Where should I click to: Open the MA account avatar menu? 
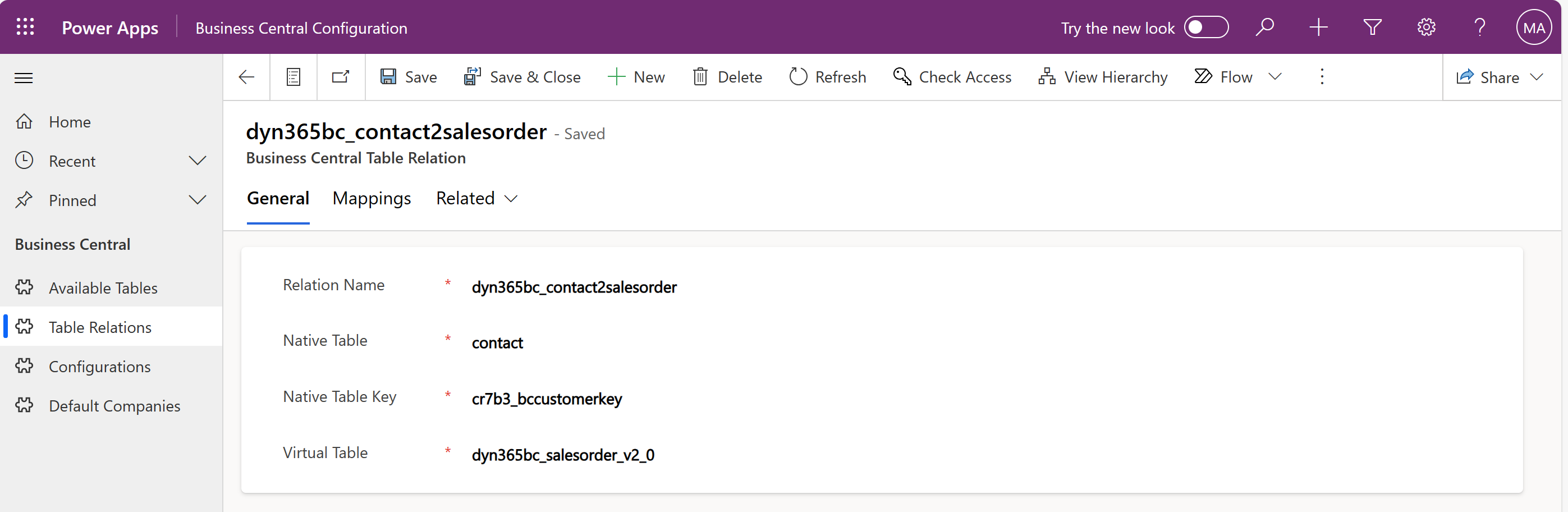1533,27
